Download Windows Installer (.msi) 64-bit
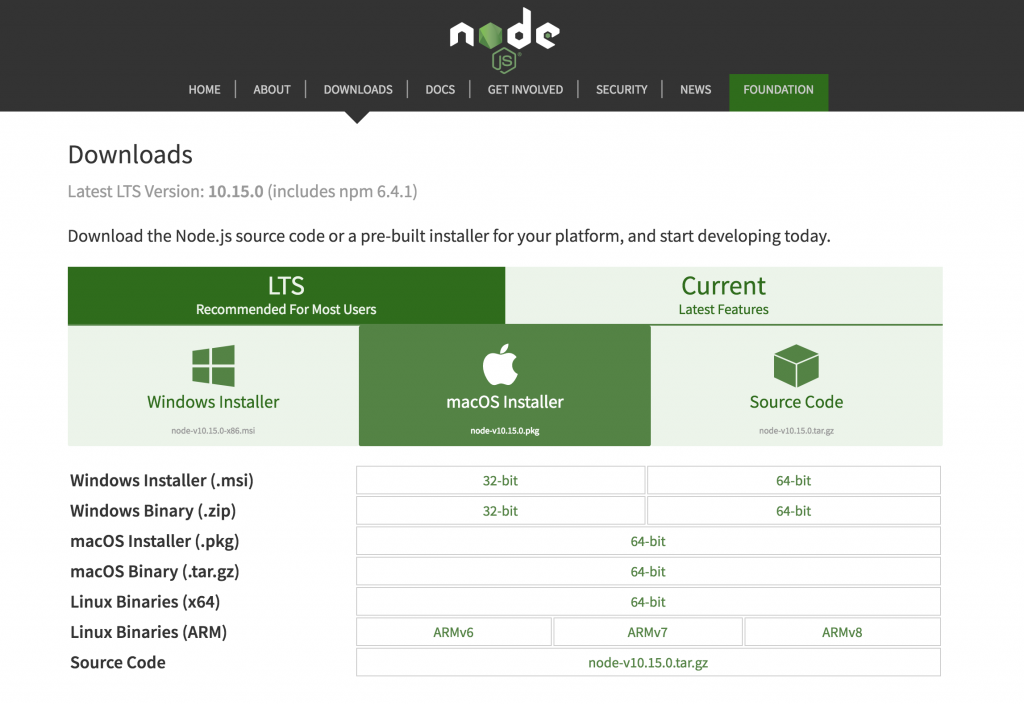Image resolution: width=1024 pixels, height=704 pixels. pyautogui.click(x=793, y=480)
